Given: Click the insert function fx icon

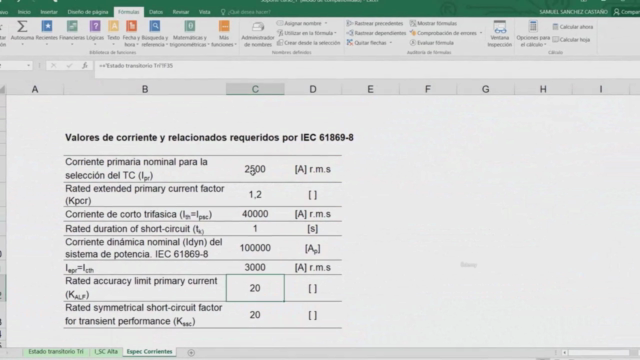Looking at the screenshot, I should [84, 65].
